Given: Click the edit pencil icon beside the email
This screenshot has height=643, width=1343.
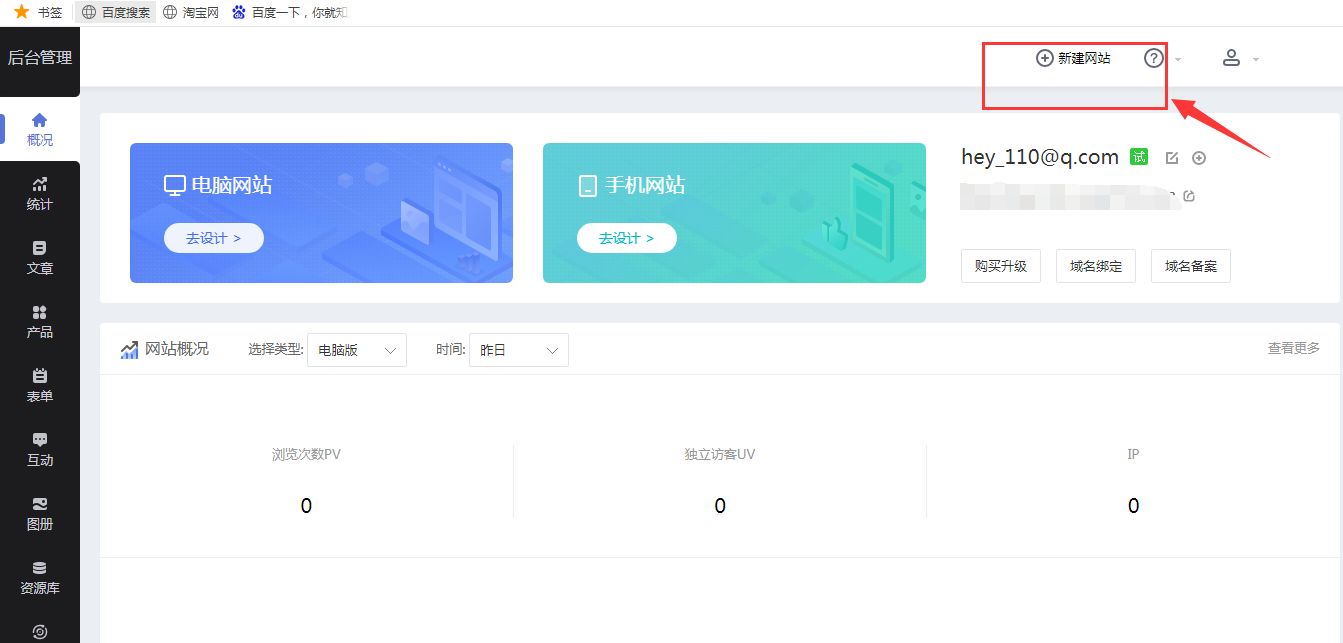Looking at the screenshot, I should point(1171,157).
